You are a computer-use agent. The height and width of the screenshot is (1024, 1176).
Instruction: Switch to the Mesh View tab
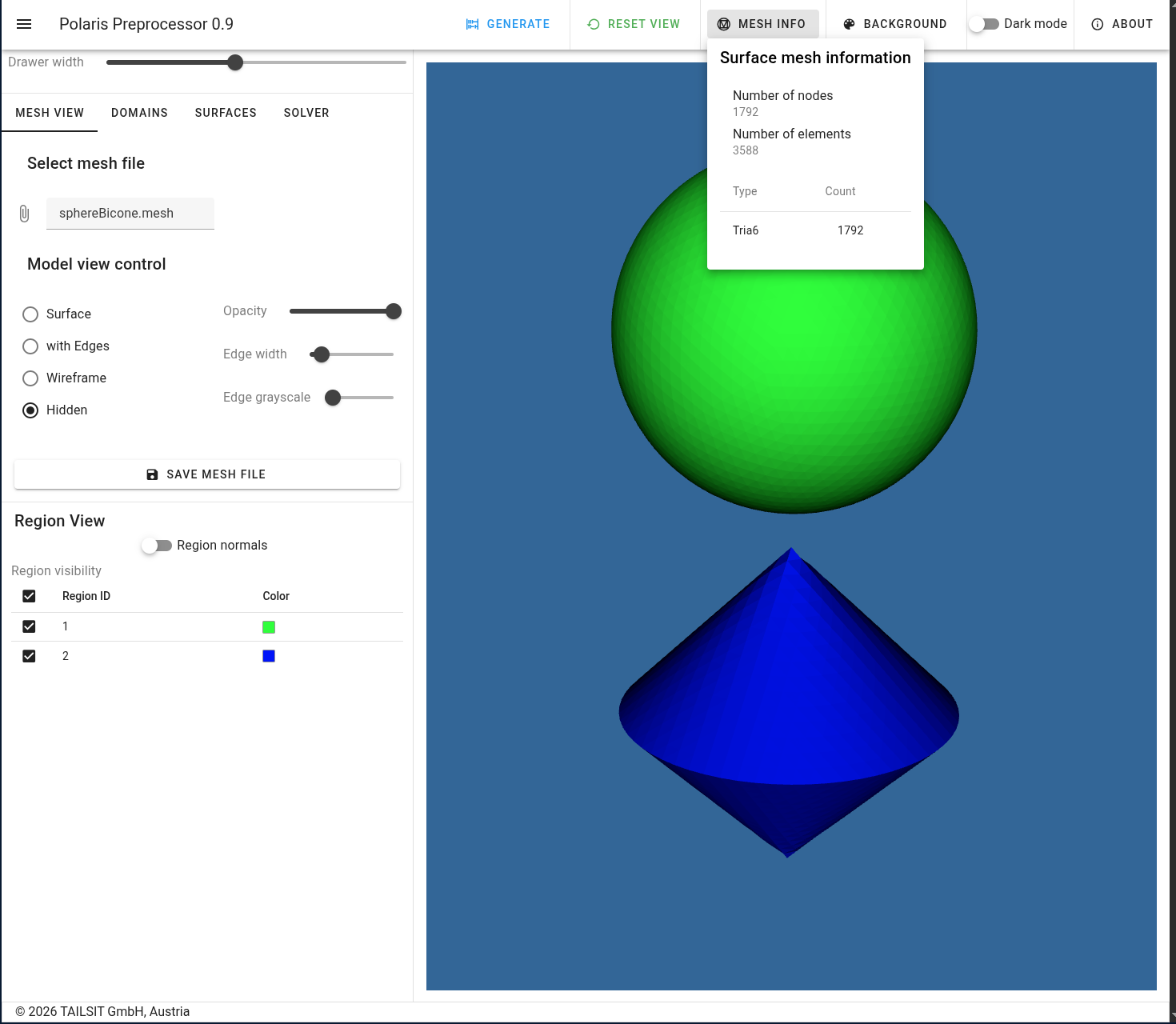[50, 113]
